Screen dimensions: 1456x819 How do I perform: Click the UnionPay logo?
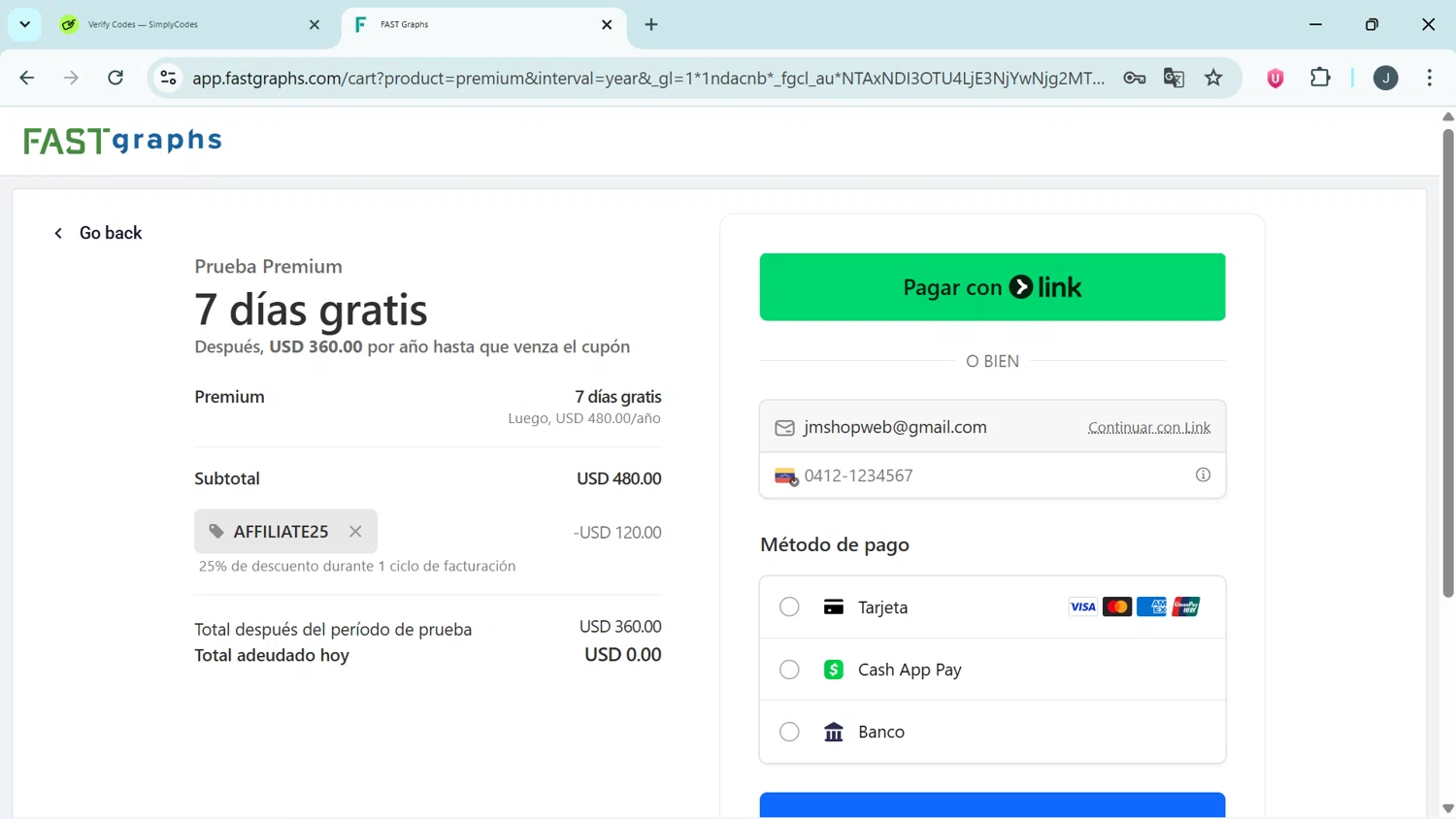click(1186, 607)
